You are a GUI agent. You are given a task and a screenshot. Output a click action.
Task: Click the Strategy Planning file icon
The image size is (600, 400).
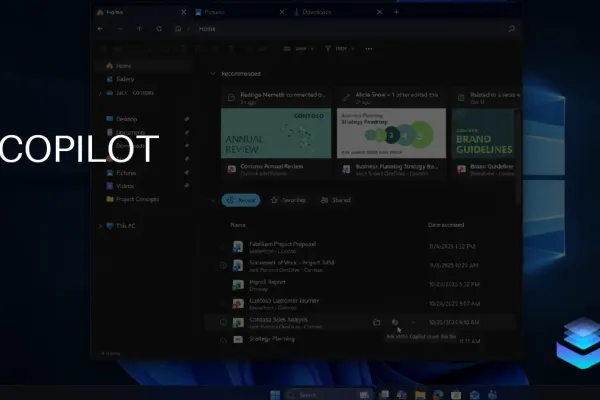click(238, 339)
